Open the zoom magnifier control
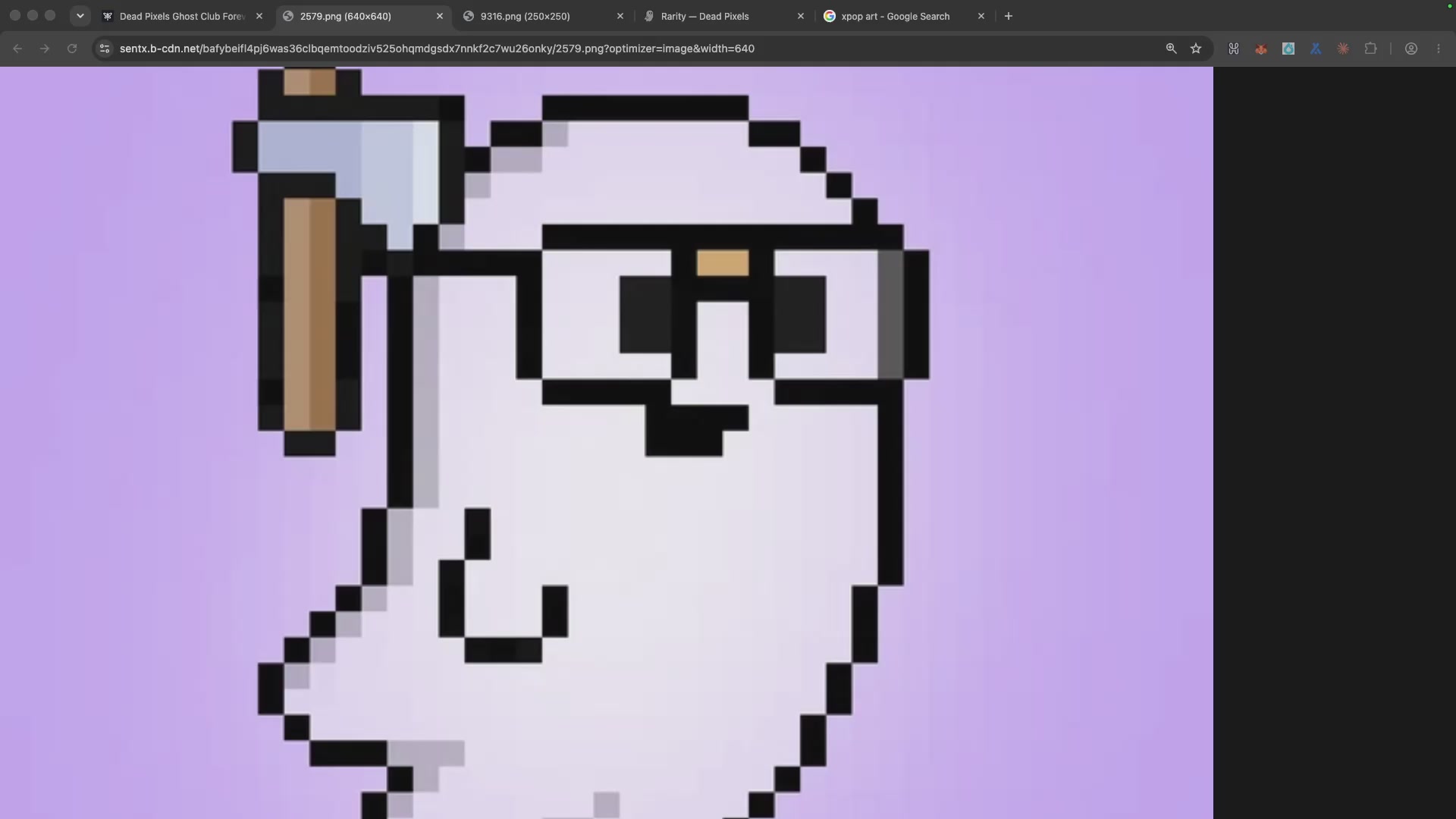This screenshot has height=819, width=1456. [1172, 49]
